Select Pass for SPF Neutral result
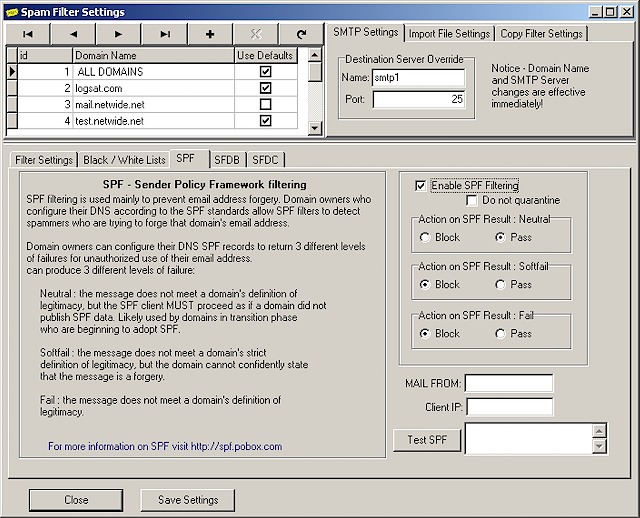This screenshot has height=518, width=640. pyautogui.click(x=500, y=237)
